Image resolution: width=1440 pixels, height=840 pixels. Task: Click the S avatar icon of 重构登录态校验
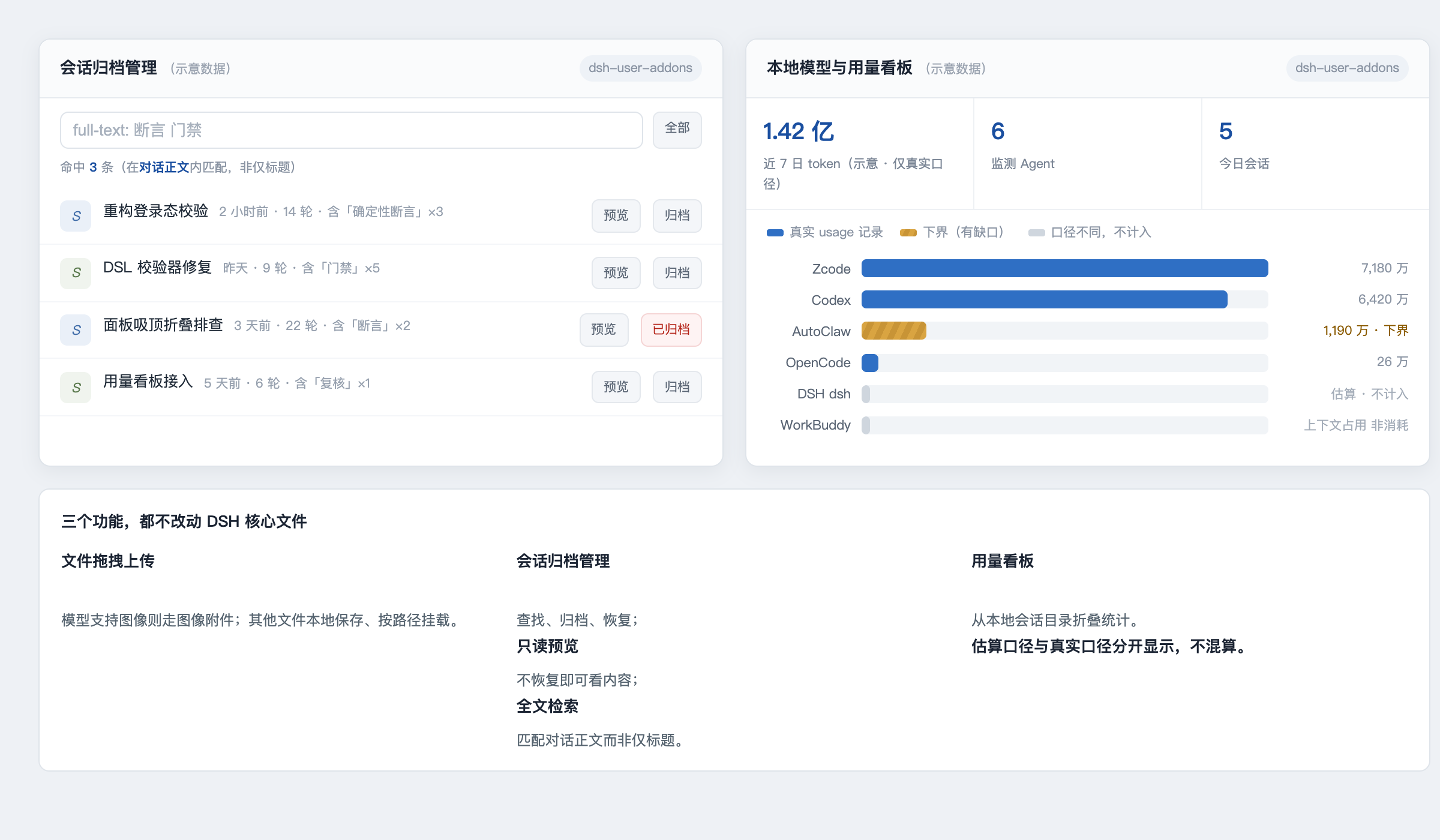(x=76, y=216)
